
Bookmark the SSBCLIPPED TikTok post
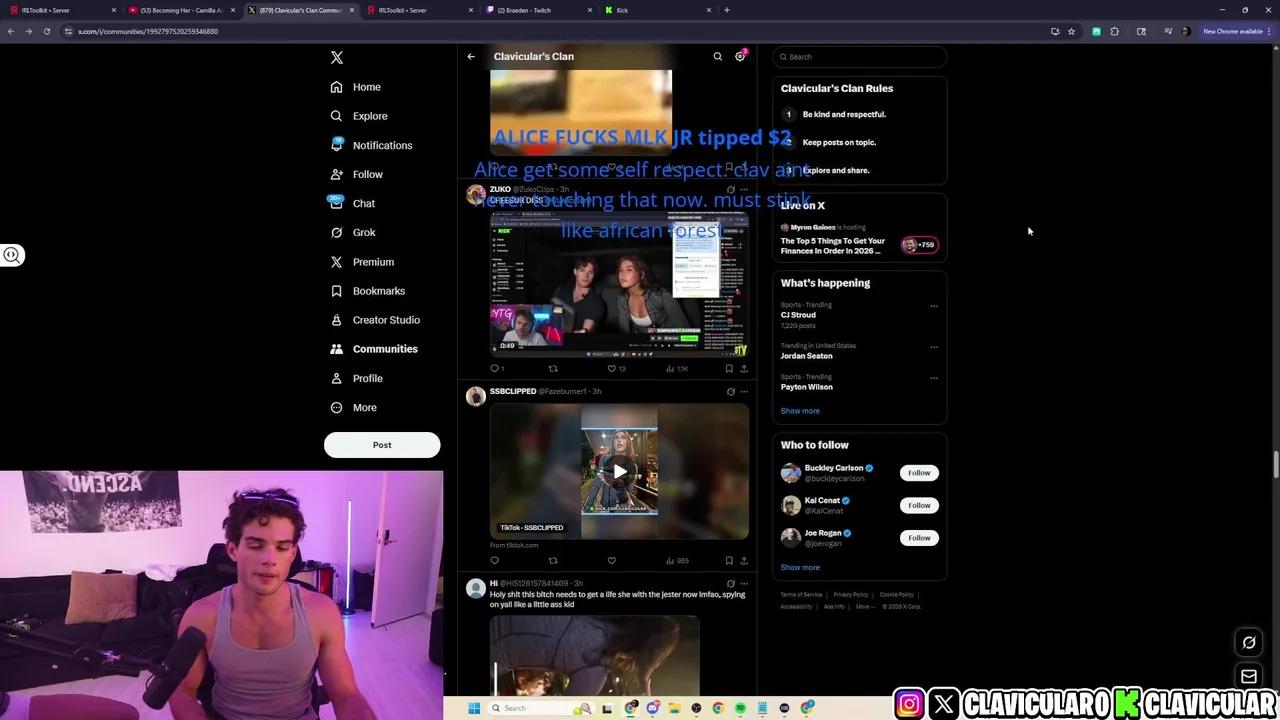(729, 560)
